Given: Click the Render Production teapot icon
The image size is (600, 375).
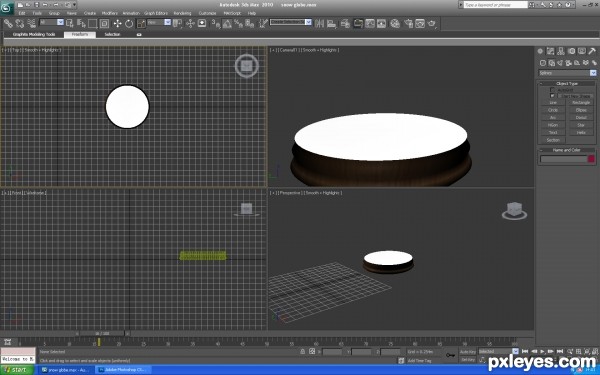Looking at the screenshot, I should [432, 23].
